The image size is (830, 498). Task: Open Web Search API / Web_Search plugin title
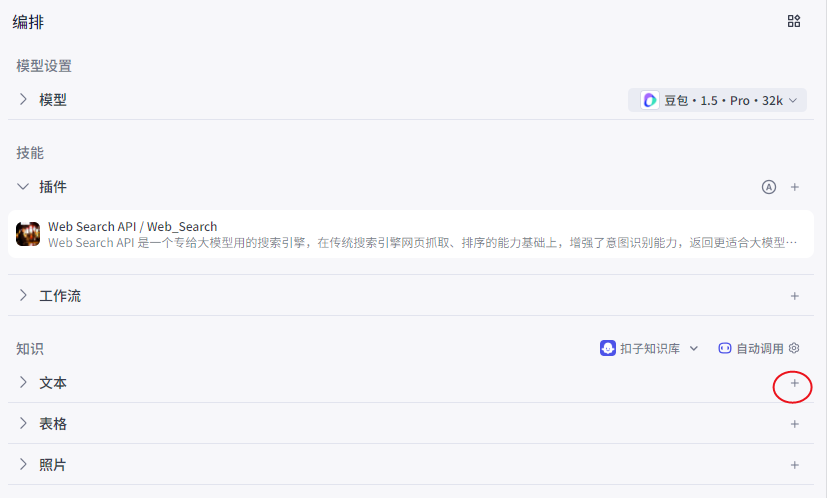coord(132,226)
